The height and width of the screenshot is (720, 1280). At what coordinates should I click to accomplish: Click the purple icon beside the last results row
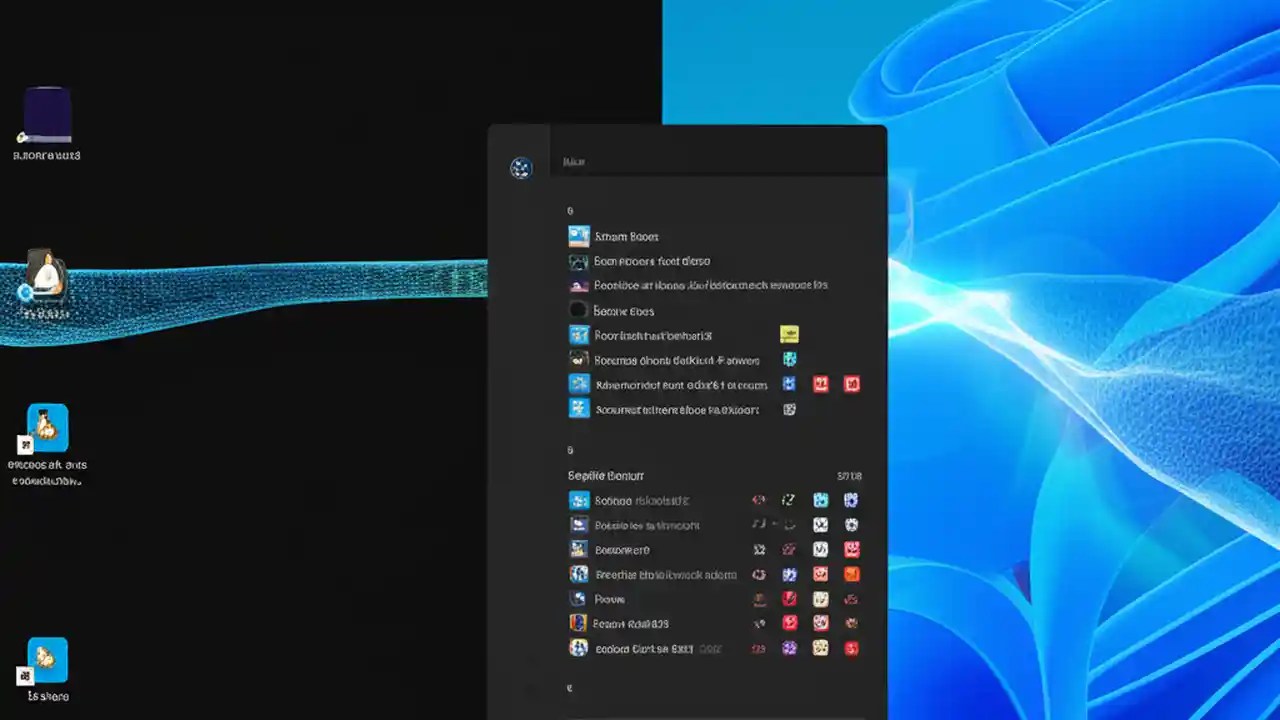coord(788,648)
